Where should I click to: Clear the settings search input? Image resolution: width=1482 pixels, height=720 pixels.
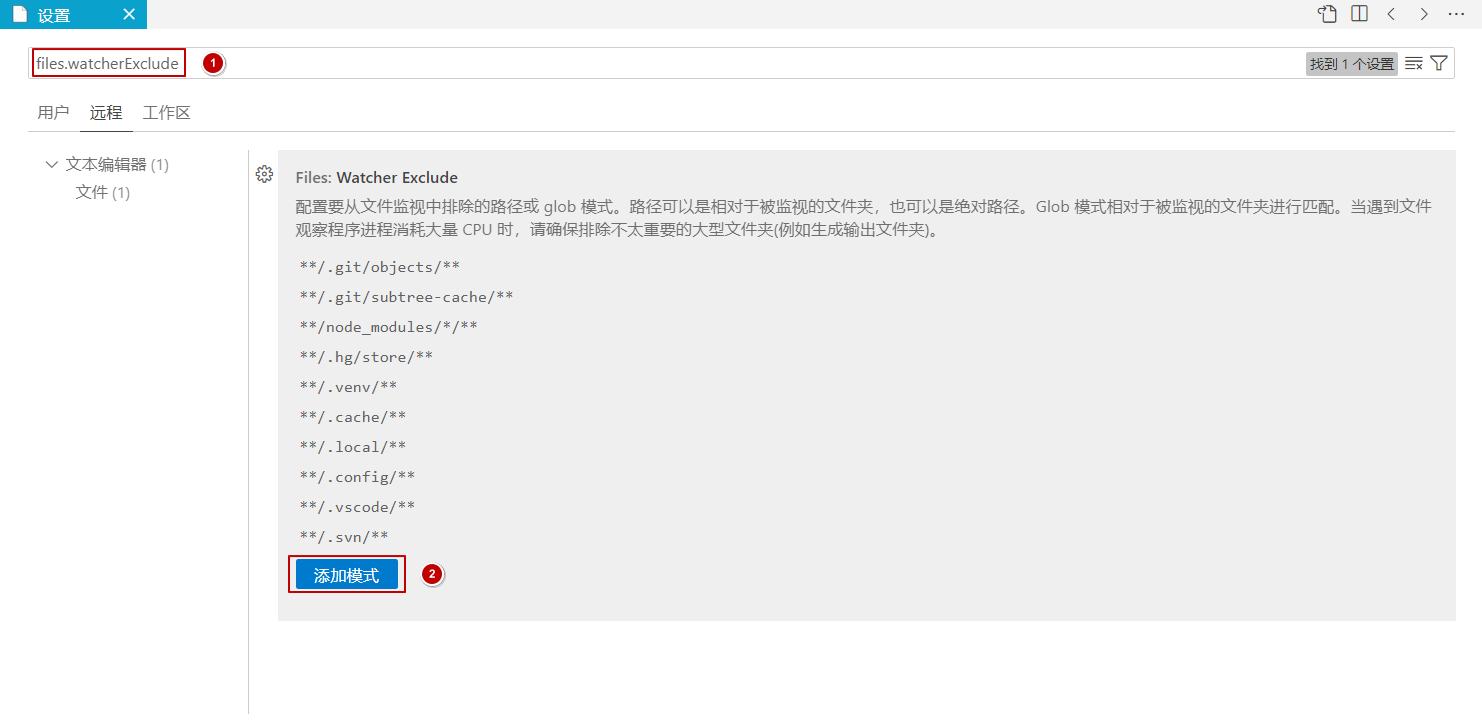[1413, 64]
